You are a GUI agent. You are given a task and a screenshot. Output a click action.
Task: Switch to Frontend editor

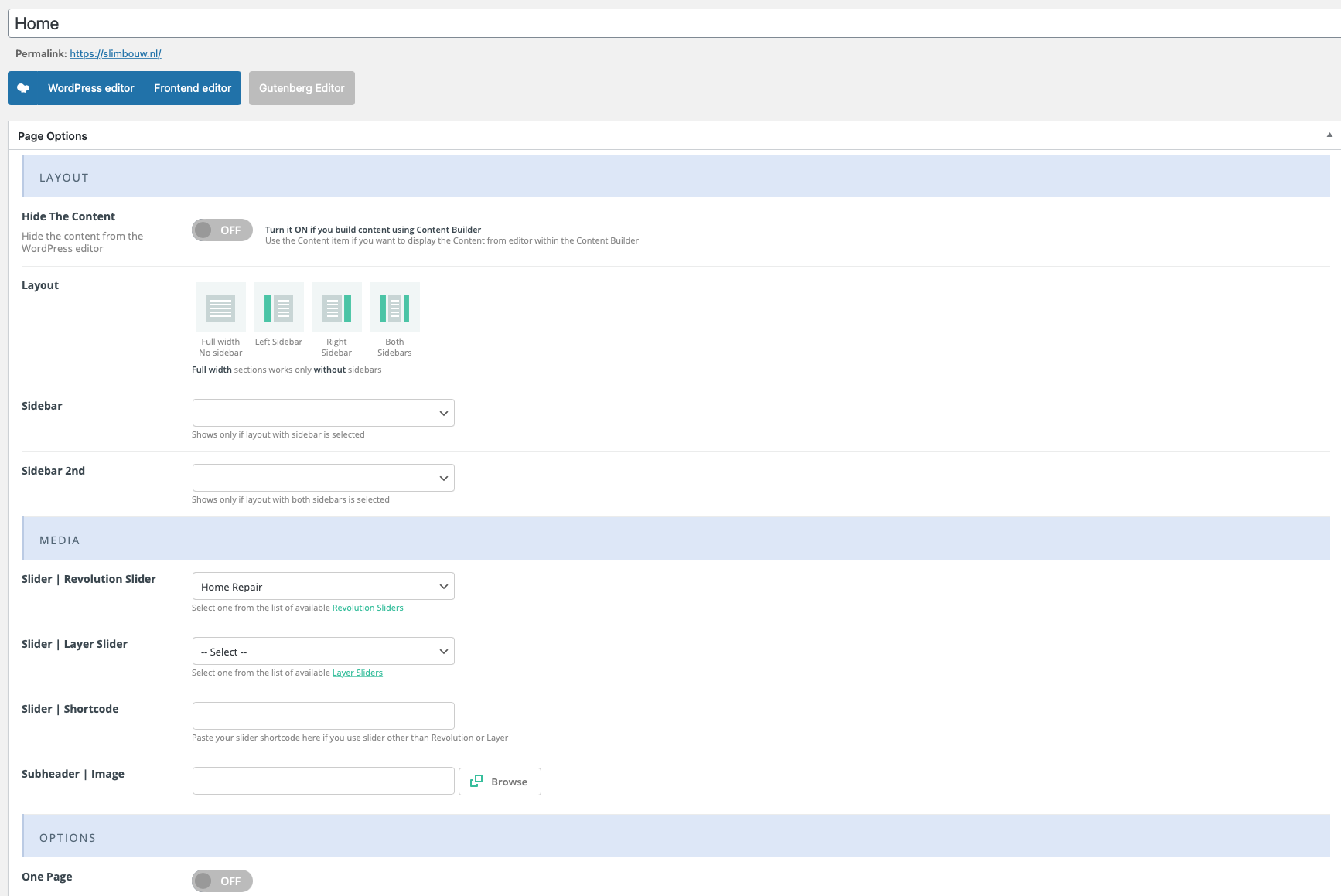click(193, 88)
